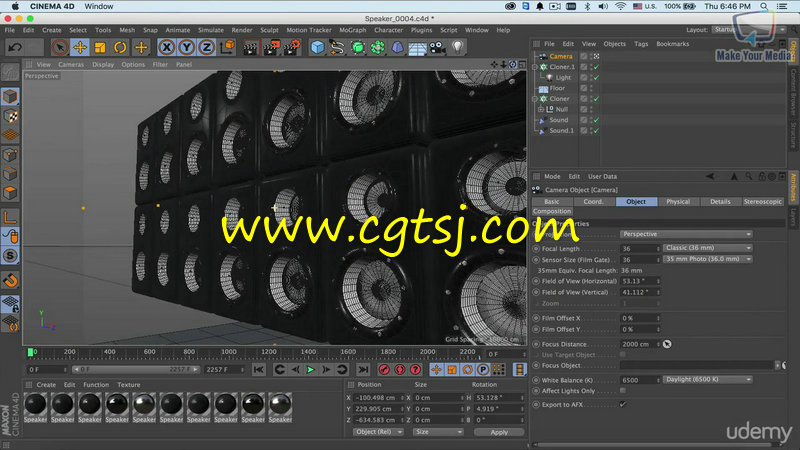Image resolution: width=800 pixels, height=450 pixels.
Task: Open Object manager Tags menu
Action: 641,44
